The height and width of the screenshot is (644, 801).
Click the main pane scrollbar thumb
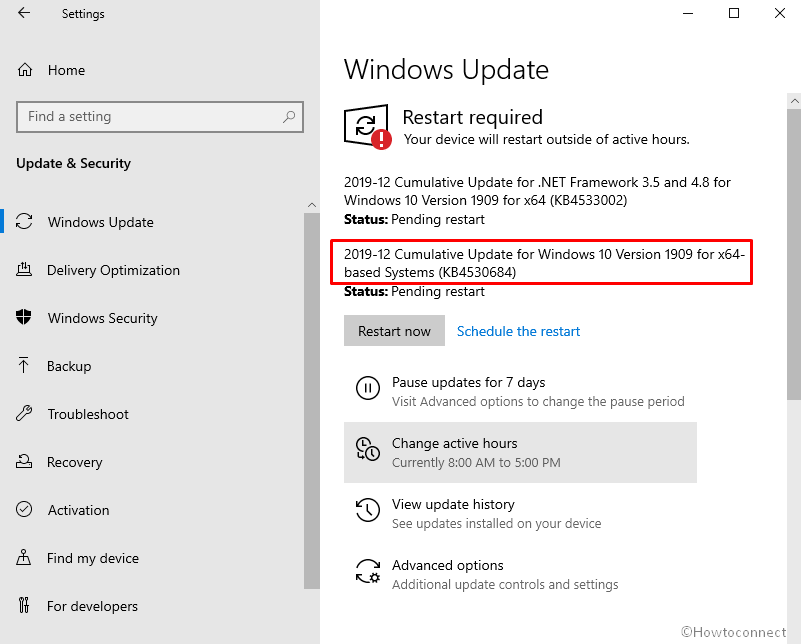(794, 254)
